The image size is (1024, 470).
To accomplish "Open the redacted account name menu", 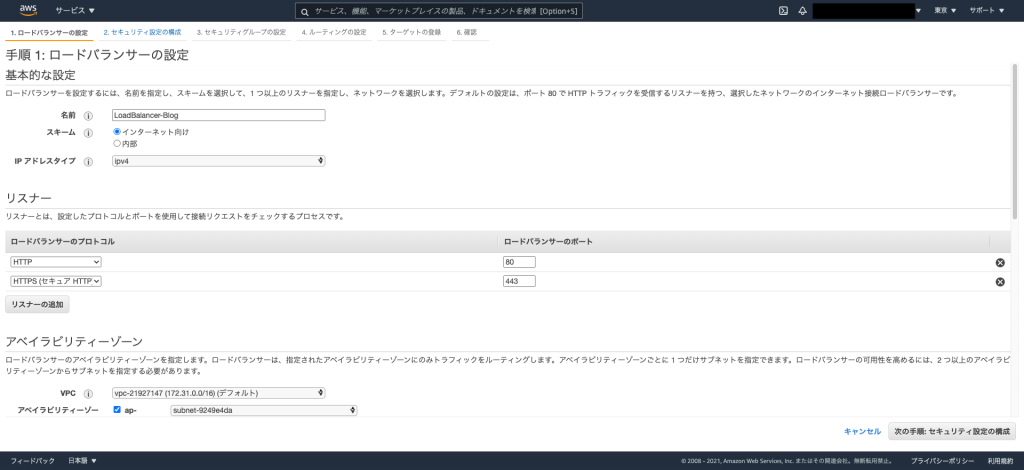I will click(867, 10).
